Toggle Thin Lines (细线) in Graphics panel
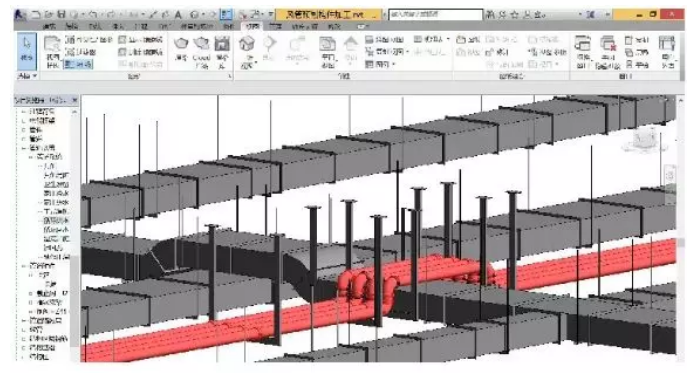Screen dimensions: 695x373 click(78, 64)
